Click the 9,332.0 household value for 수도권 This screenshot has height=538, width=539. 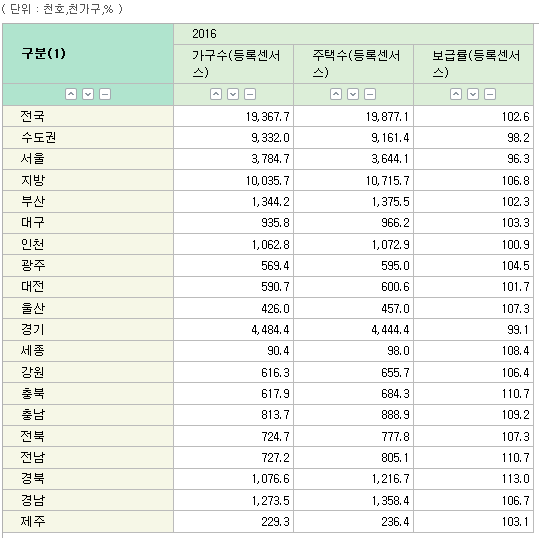[x=270, y=138]
